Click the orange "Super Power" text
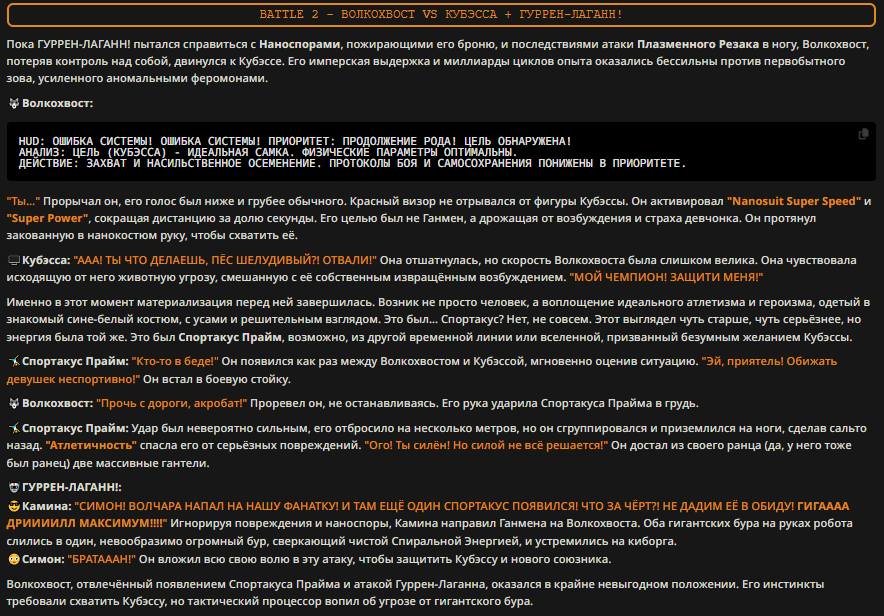This screenshot has height=616, width=884. point(47,218)
